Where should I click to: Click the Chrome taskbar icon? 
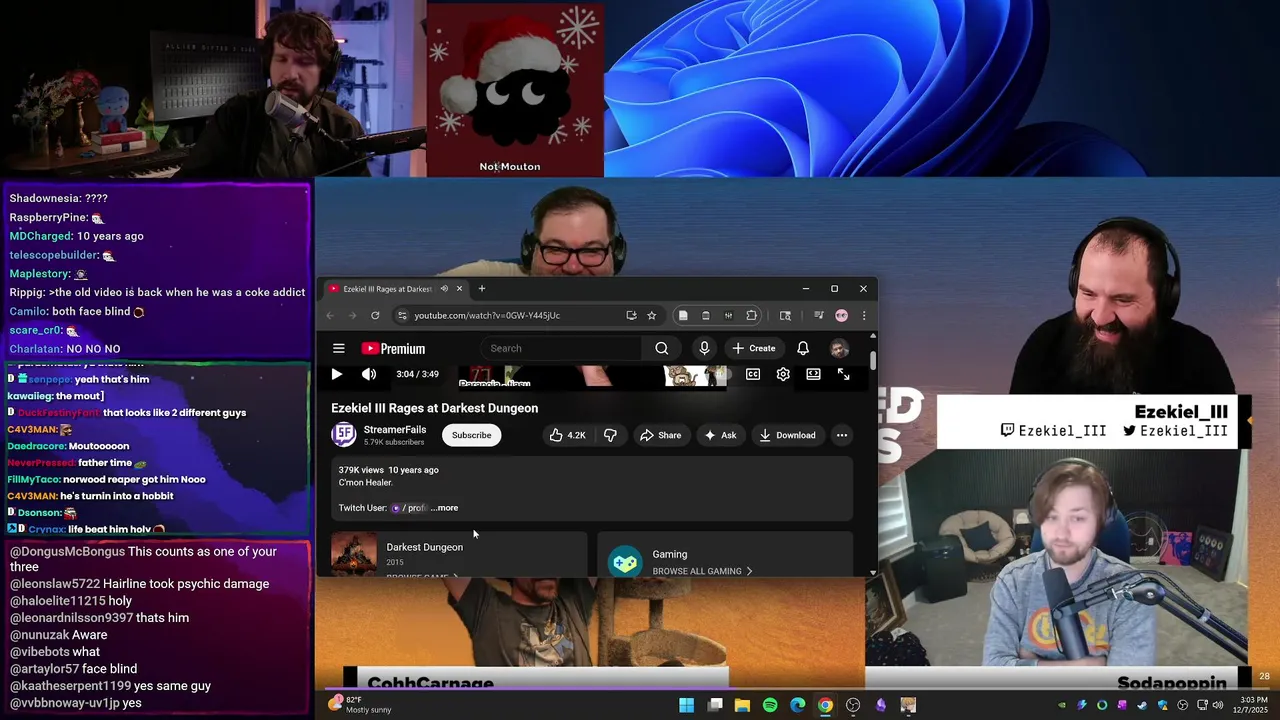(x=825, y=705)
